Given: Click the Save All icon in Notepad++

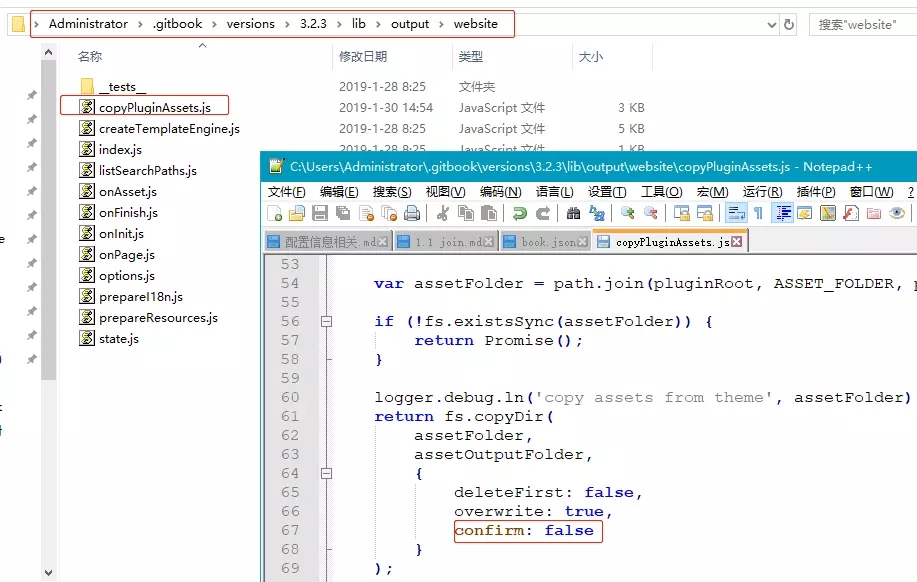Looking at the screenshot, I should coord(343,213).
